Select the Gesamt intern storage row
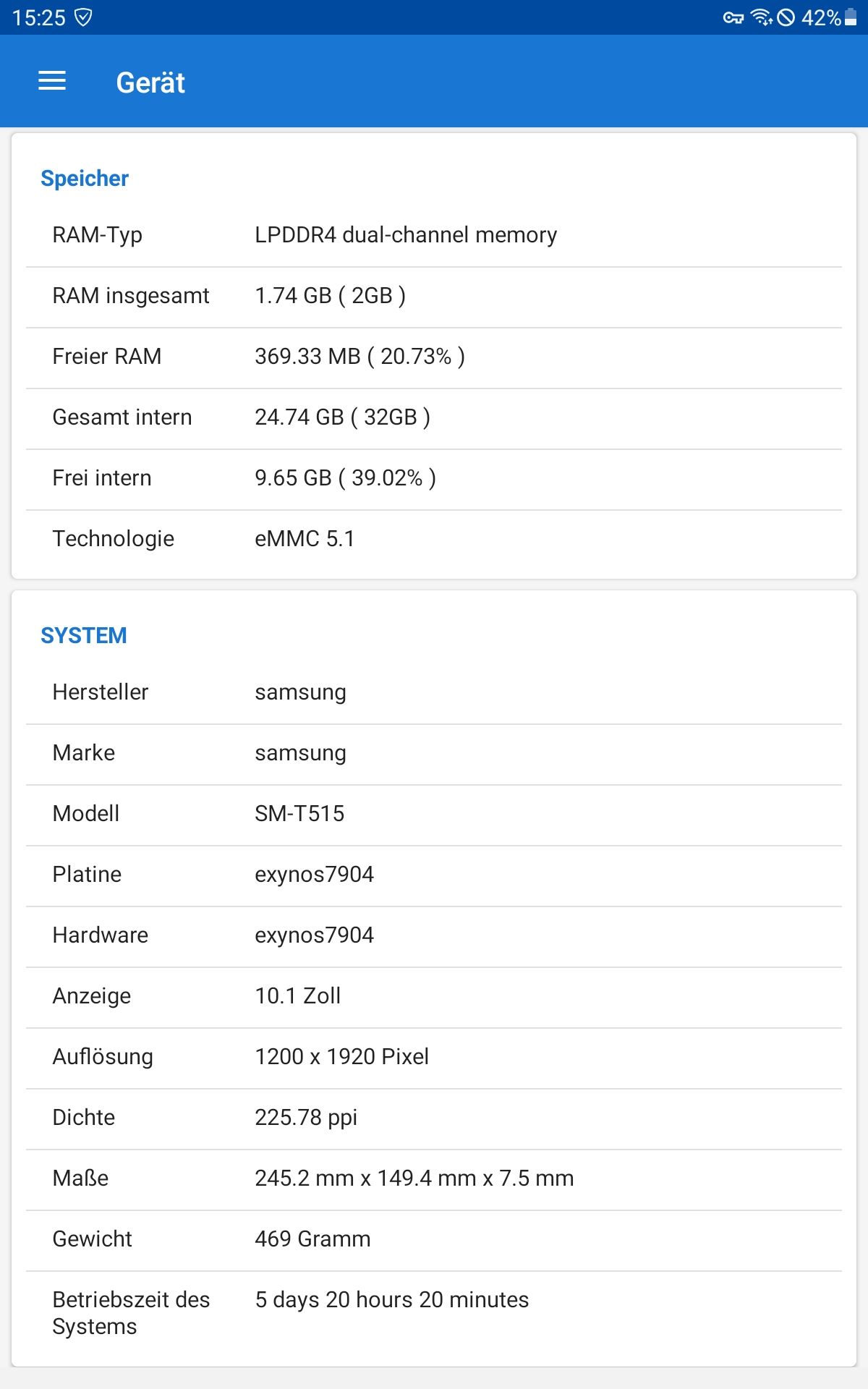Screen dimensions: 868x1389 pos(434,417)
